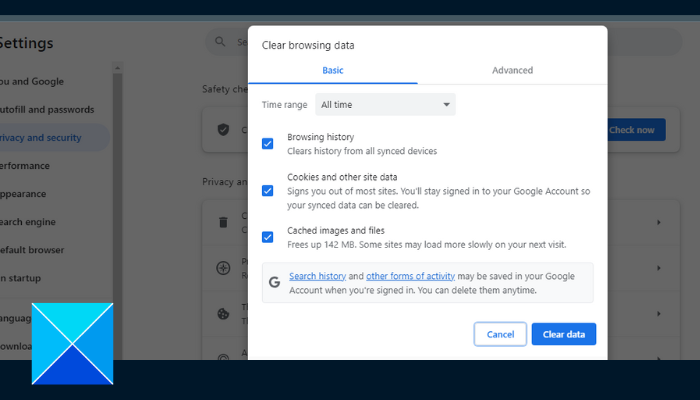
Task: Open the Time range dropdown
Action: tap(385, 104)
